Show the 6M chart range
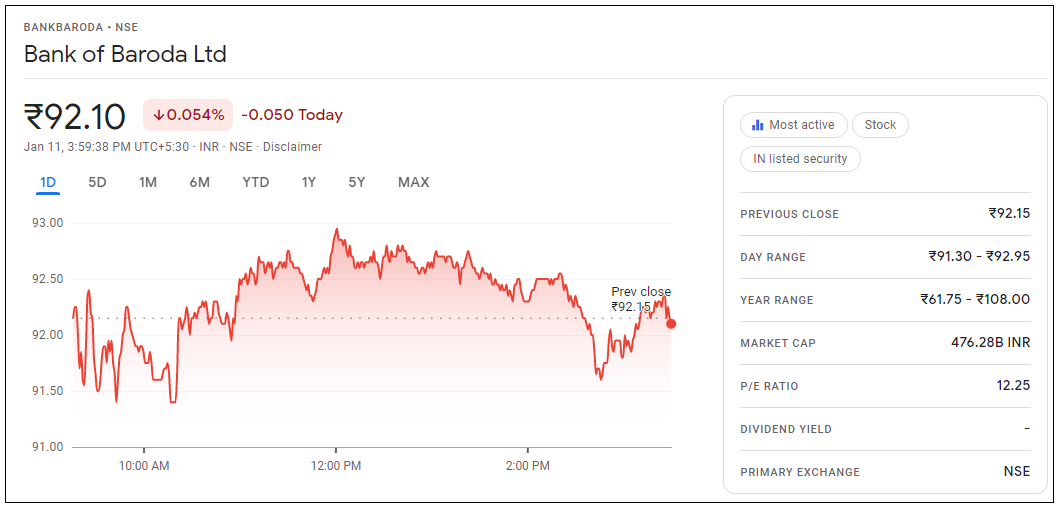The height and width of the screenshot is (512, 1062). [x=199, y=182]
